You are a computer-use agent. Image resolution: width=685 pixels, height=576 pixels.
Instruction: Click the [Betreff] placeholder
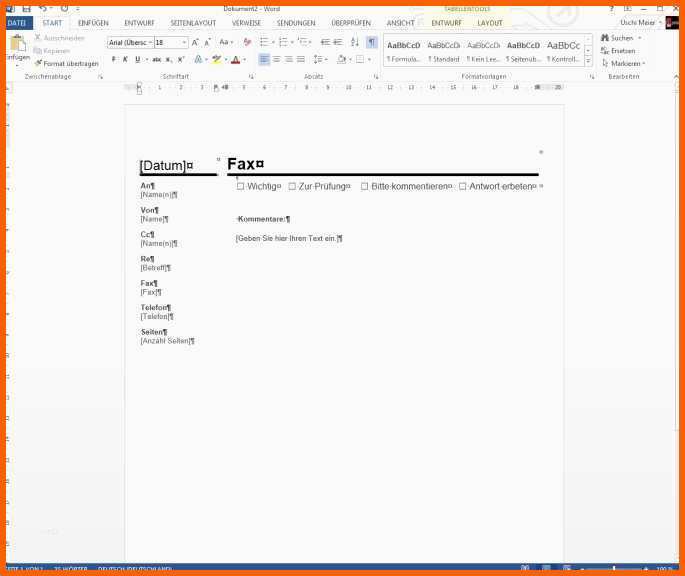[153, 268]
